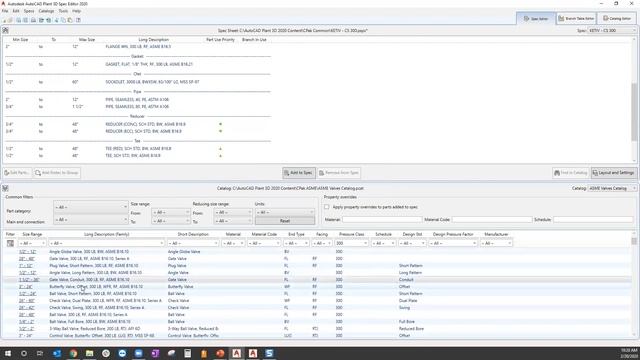Select Butterfly Valve, Offset catalog row

tap(316, 287)
